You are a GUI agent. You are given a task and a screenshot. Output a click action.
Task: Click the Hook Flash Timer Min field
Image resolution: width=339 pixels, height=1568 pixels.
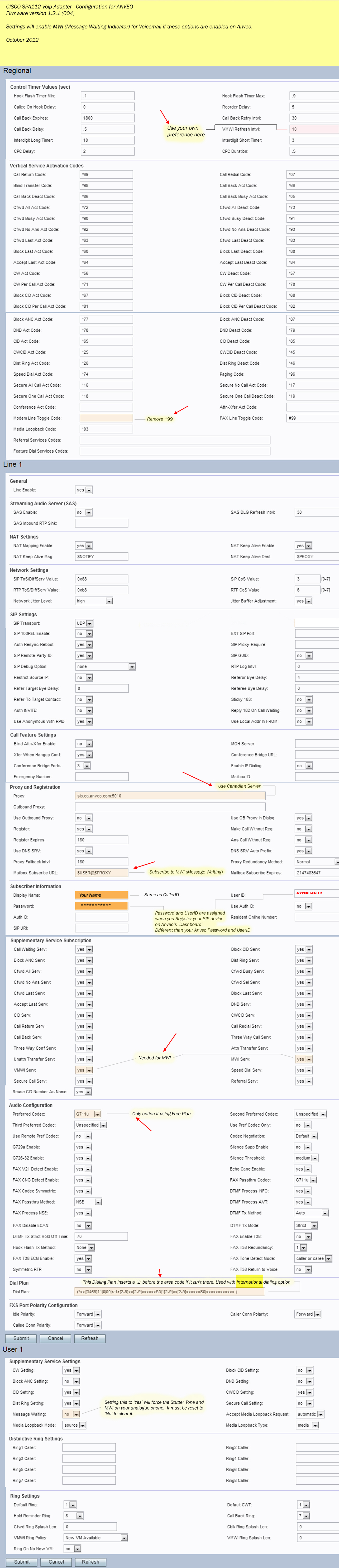(107, 96)
